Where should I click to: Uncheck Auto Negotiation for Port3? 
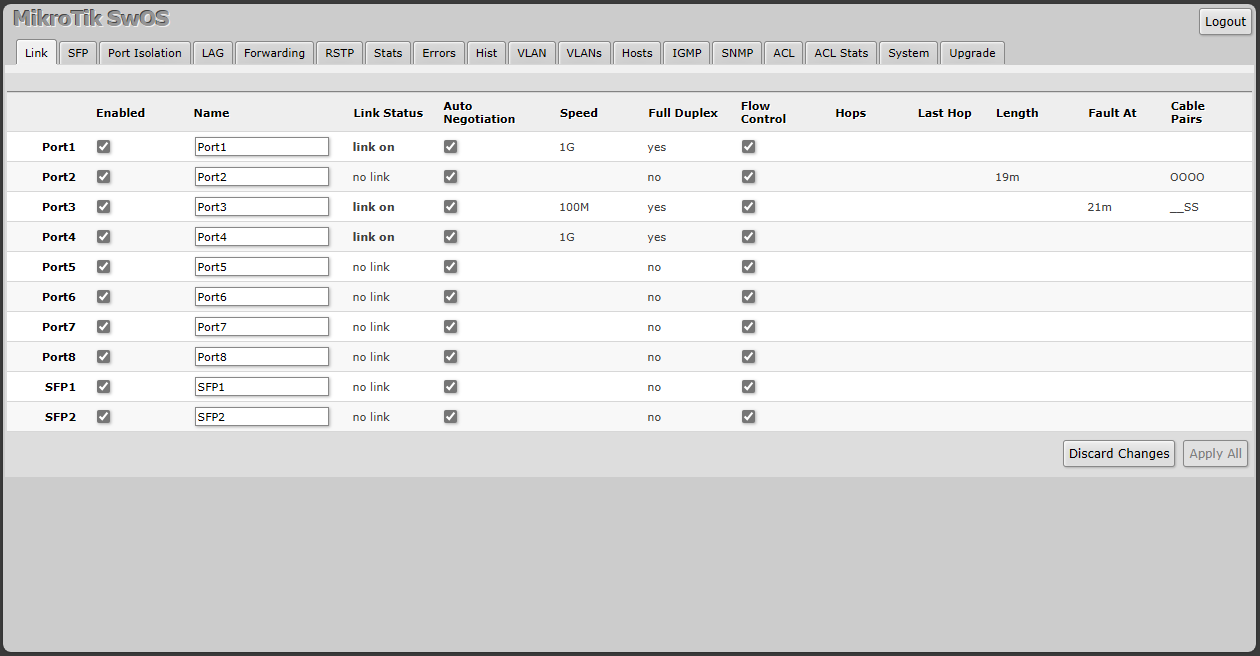point(451,207)
